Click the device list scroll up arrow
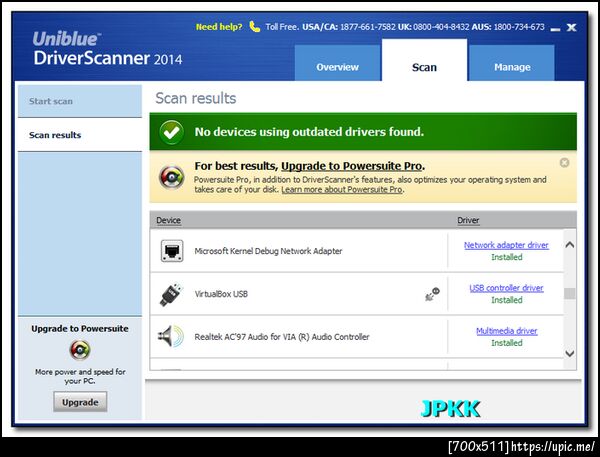 [x=570, y=245]
